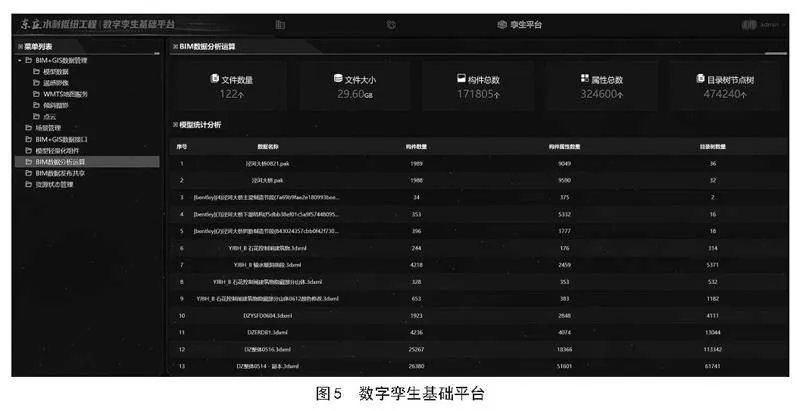The width and height of the screenshot is (800, 411).
Task: Sort by 目录树数量 column header
Action: [x=713, y=146]
